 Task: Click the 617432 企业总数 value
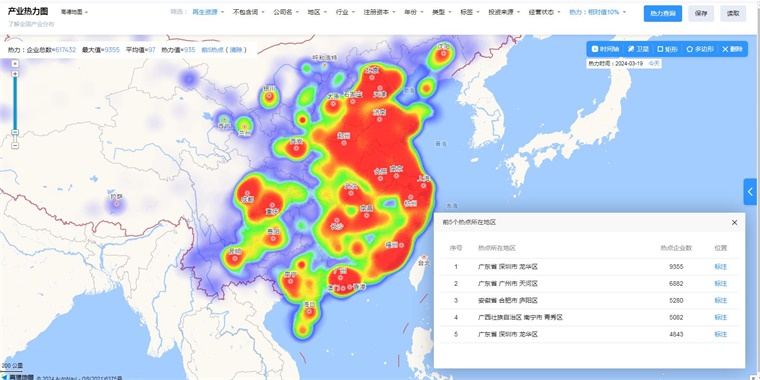tap(65, 49)
